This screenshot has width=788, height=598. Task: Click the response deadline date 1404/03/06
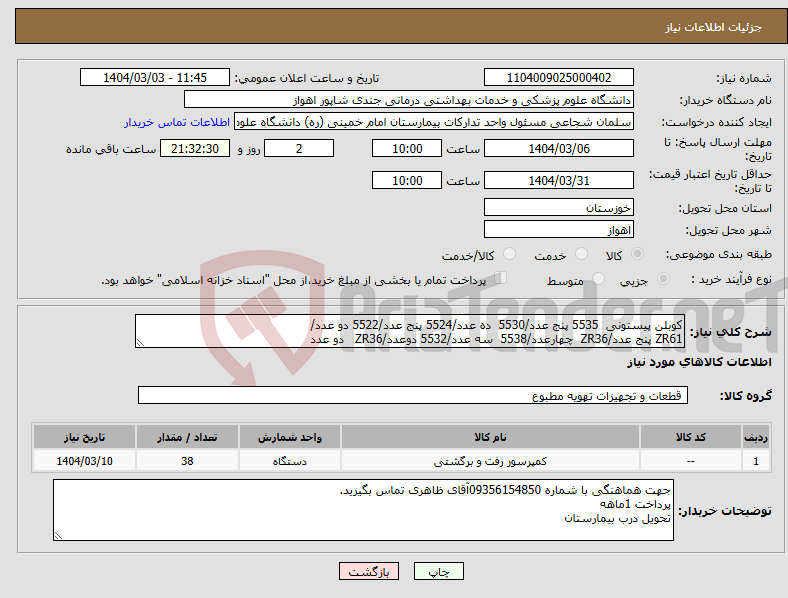pos(558,148)
